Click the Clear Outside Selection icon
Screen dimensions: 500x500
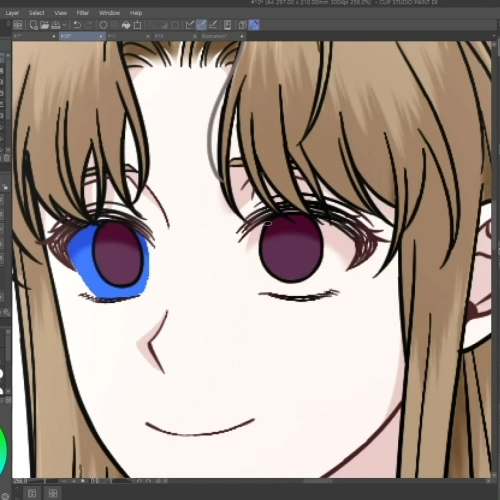click(x=114, y=25)
